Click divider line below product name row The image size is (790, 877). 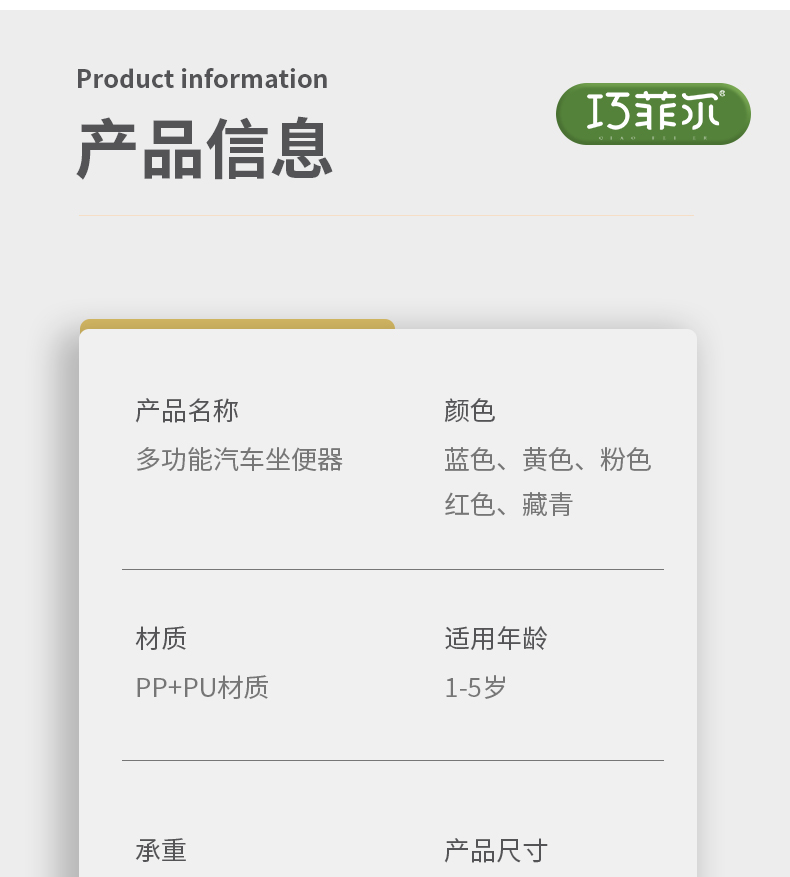tap(393, 569)
